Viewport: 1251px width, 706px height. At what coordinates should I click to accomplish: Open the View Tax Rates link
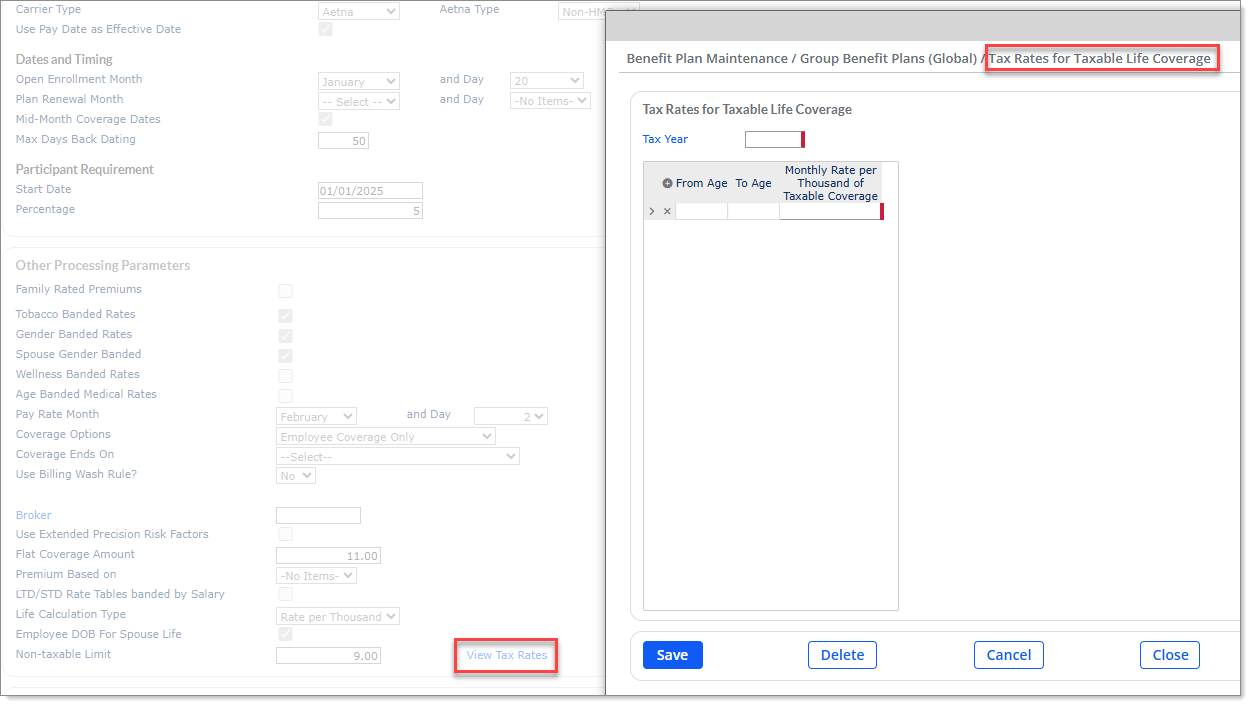506,655
